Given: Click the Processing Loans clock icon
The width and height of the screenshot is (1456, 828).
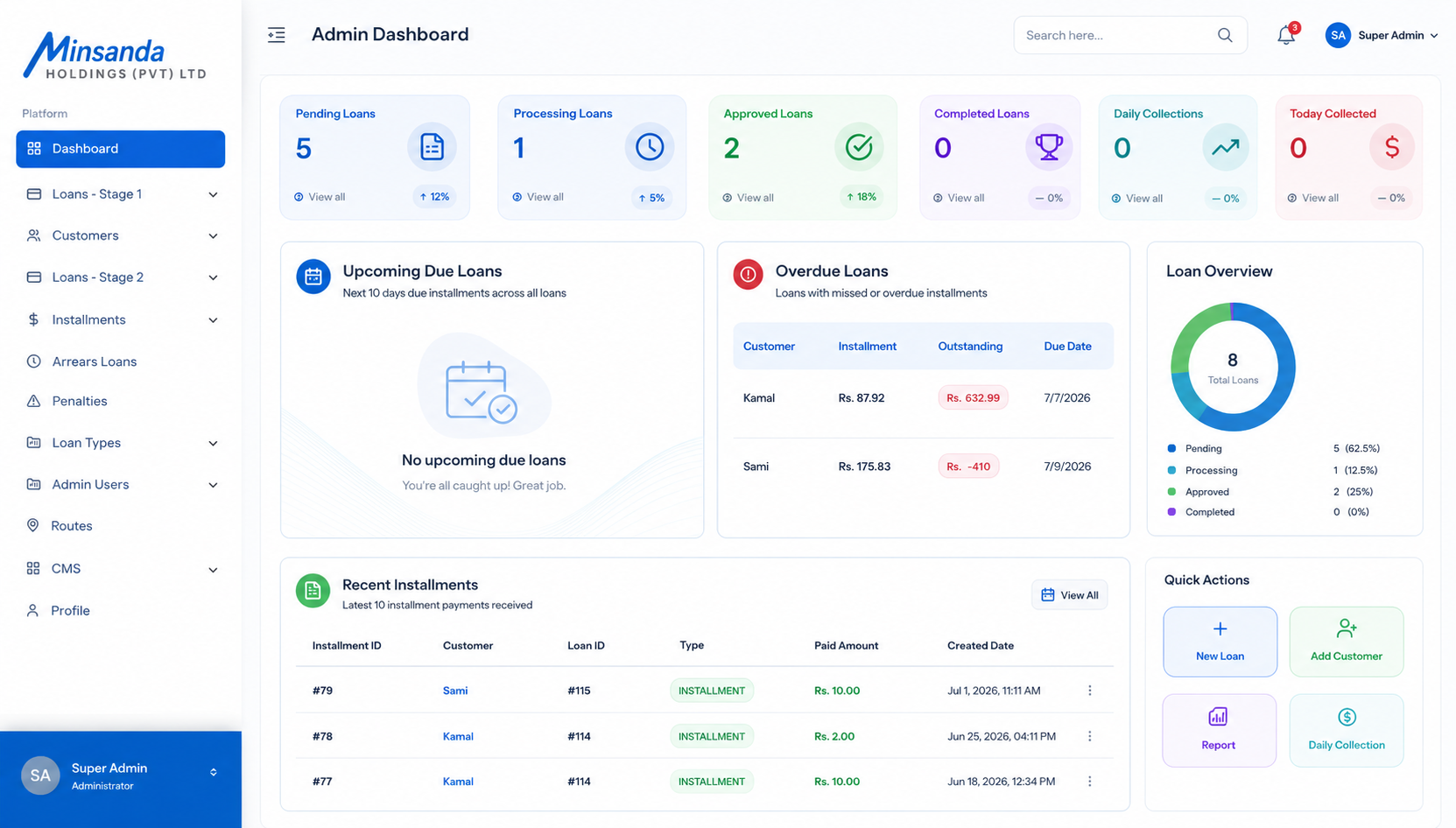Looking at the screenshot, I should pyautogui.click(x=650, y=147).
